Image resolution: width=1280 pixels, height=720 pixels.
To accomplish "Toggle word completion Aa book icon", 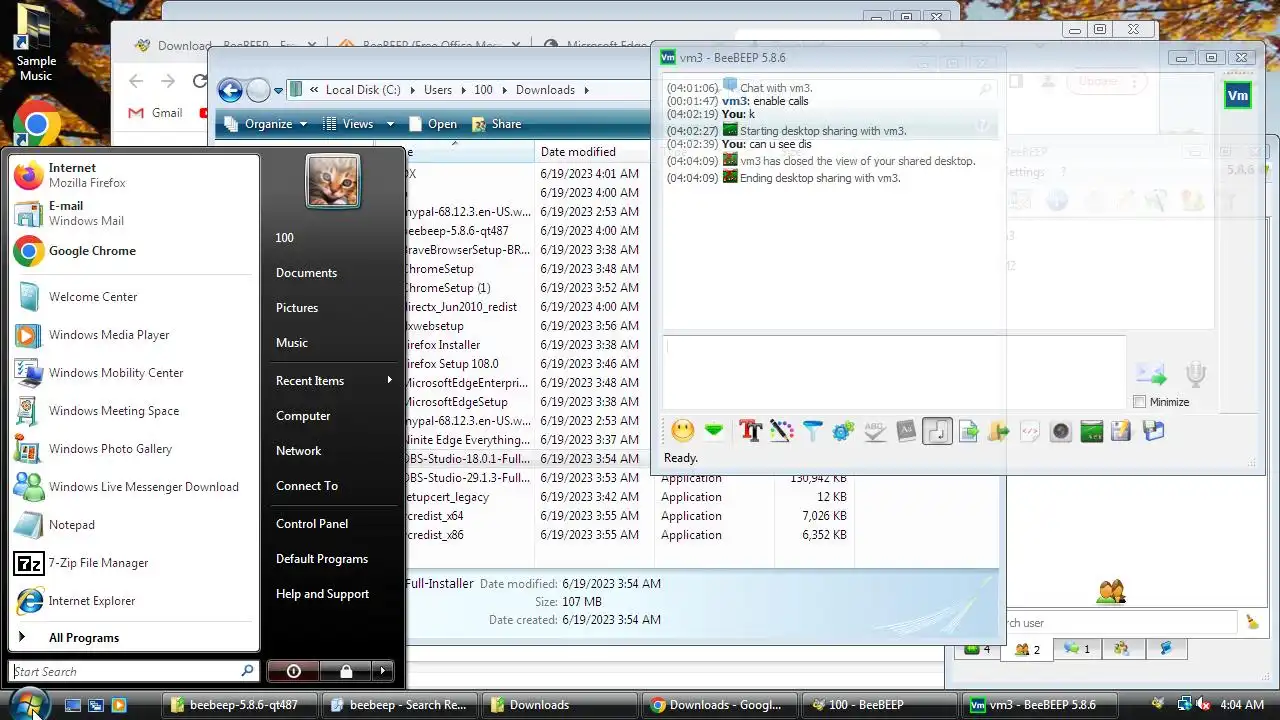I will [x=906, y=431].
